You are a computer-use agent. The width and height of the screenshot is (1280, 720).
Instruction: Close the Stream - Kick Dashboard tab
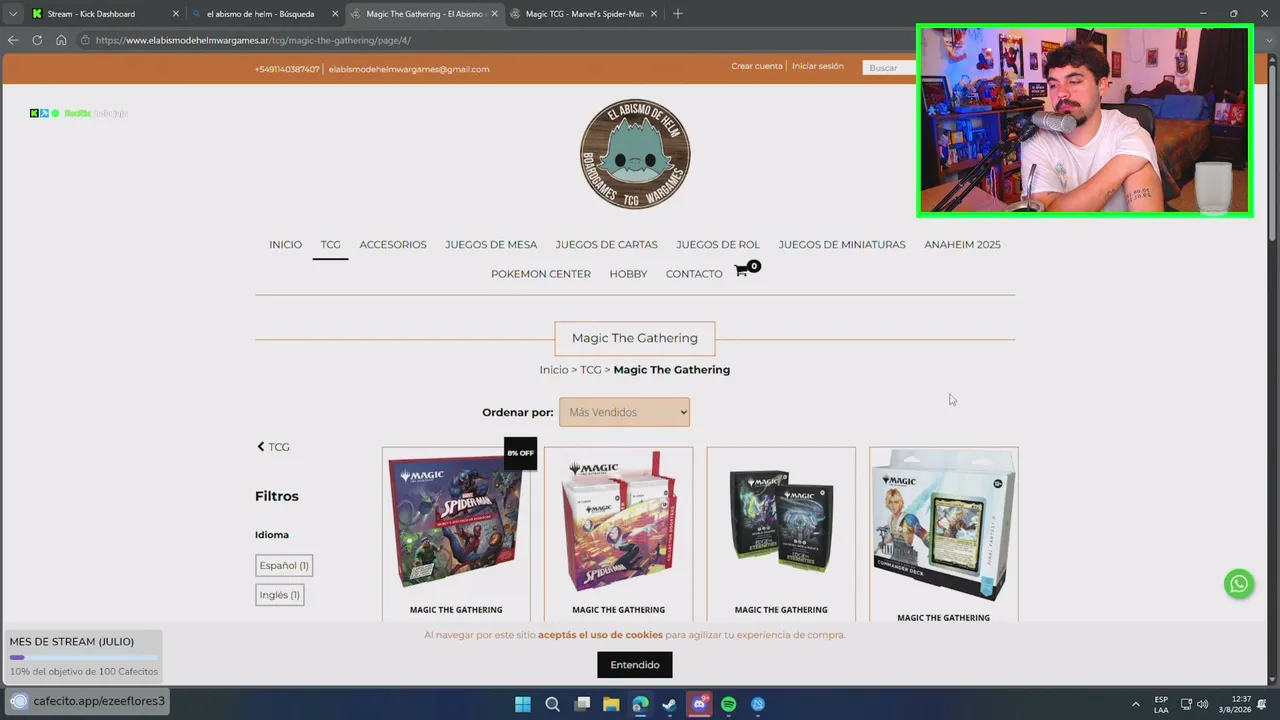176,14
